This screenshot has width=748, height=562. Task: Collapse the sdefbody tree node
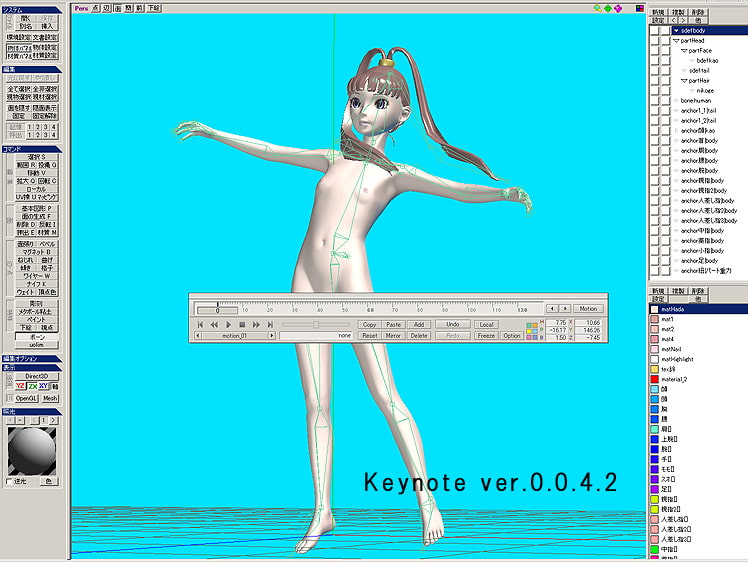pyautogui.click(x=676, y=31)
